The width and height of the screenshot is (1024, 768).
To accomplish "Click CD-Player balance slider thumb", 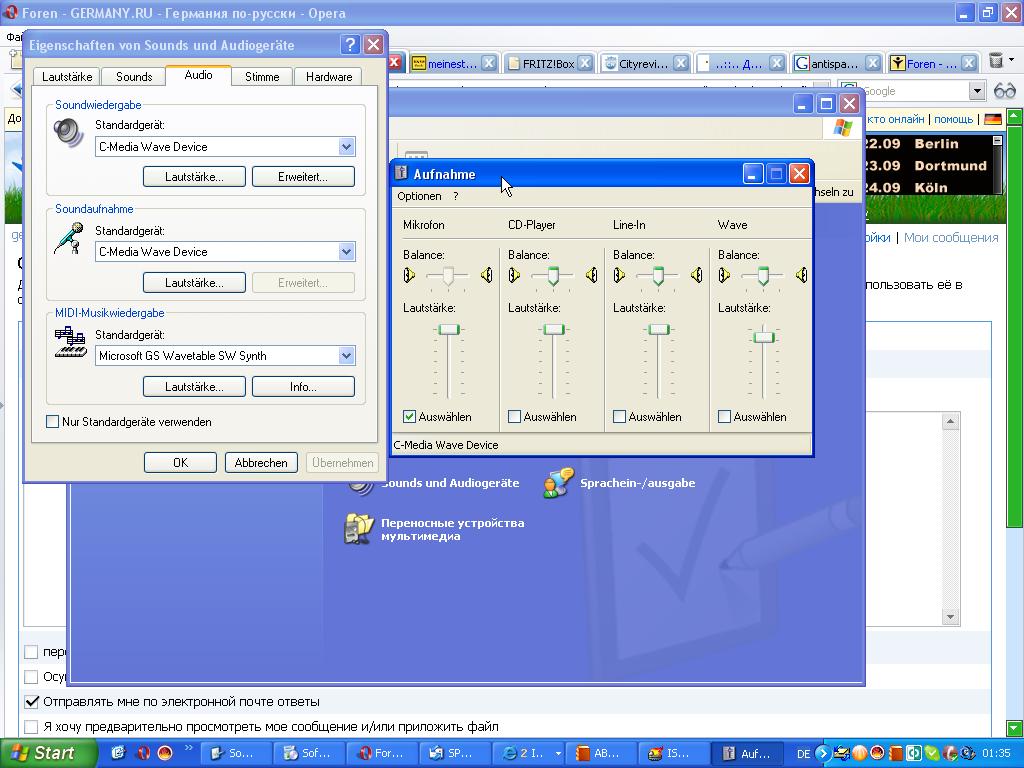I will pyautogui.click(x=553, y=276).
